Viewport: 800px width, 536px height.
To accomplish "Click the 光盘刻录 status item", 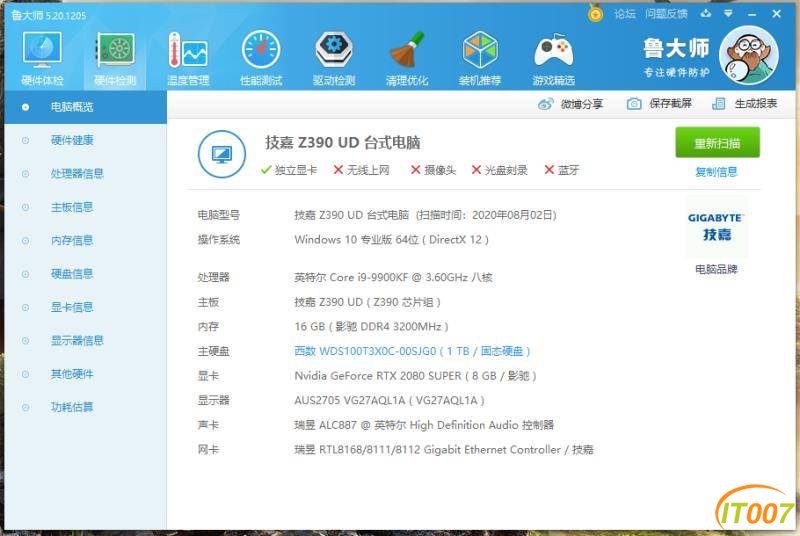I will [x=499, y=170].
